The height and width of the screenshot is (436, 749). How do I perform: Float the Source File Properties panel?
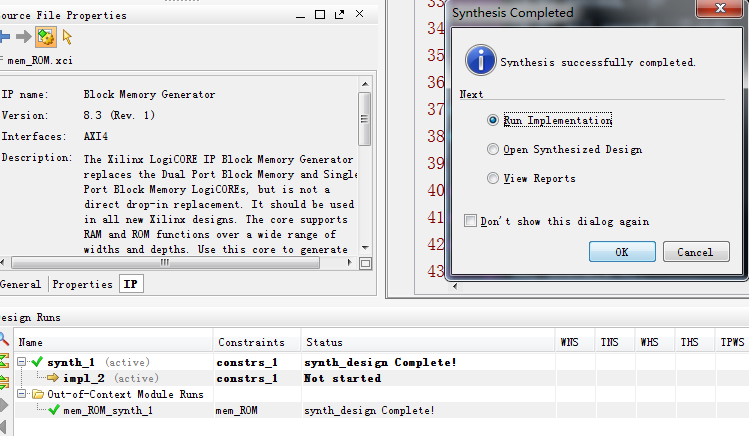click(x=340, y=15)
